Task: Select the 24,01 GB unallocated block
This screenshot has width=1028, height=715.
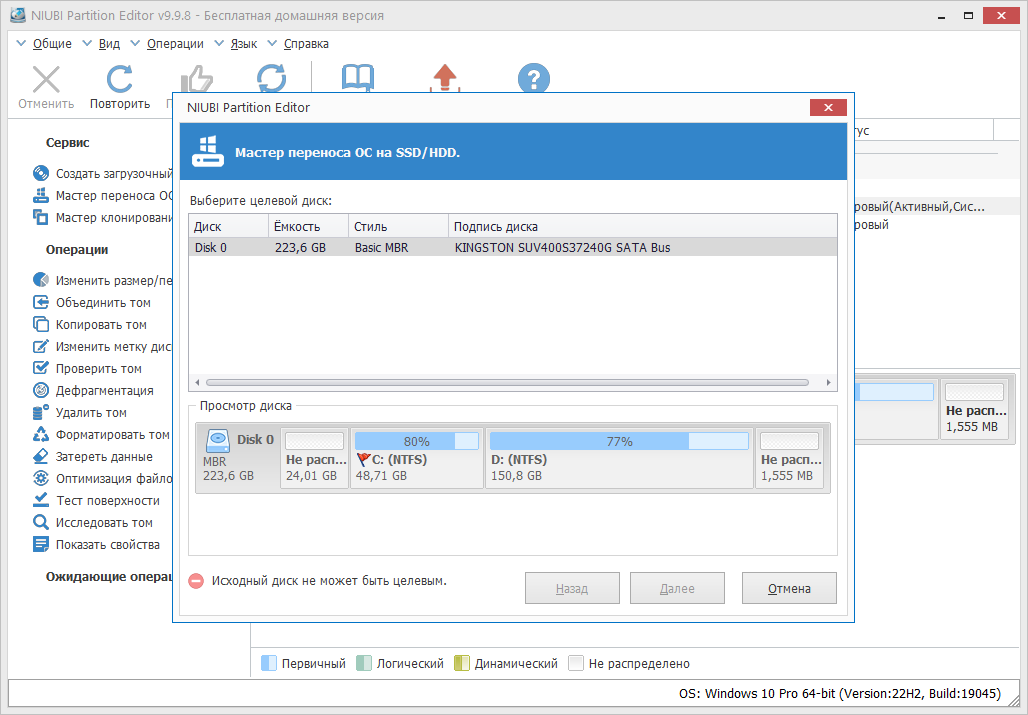Action: pyautogui.click(x=315, y=458)
